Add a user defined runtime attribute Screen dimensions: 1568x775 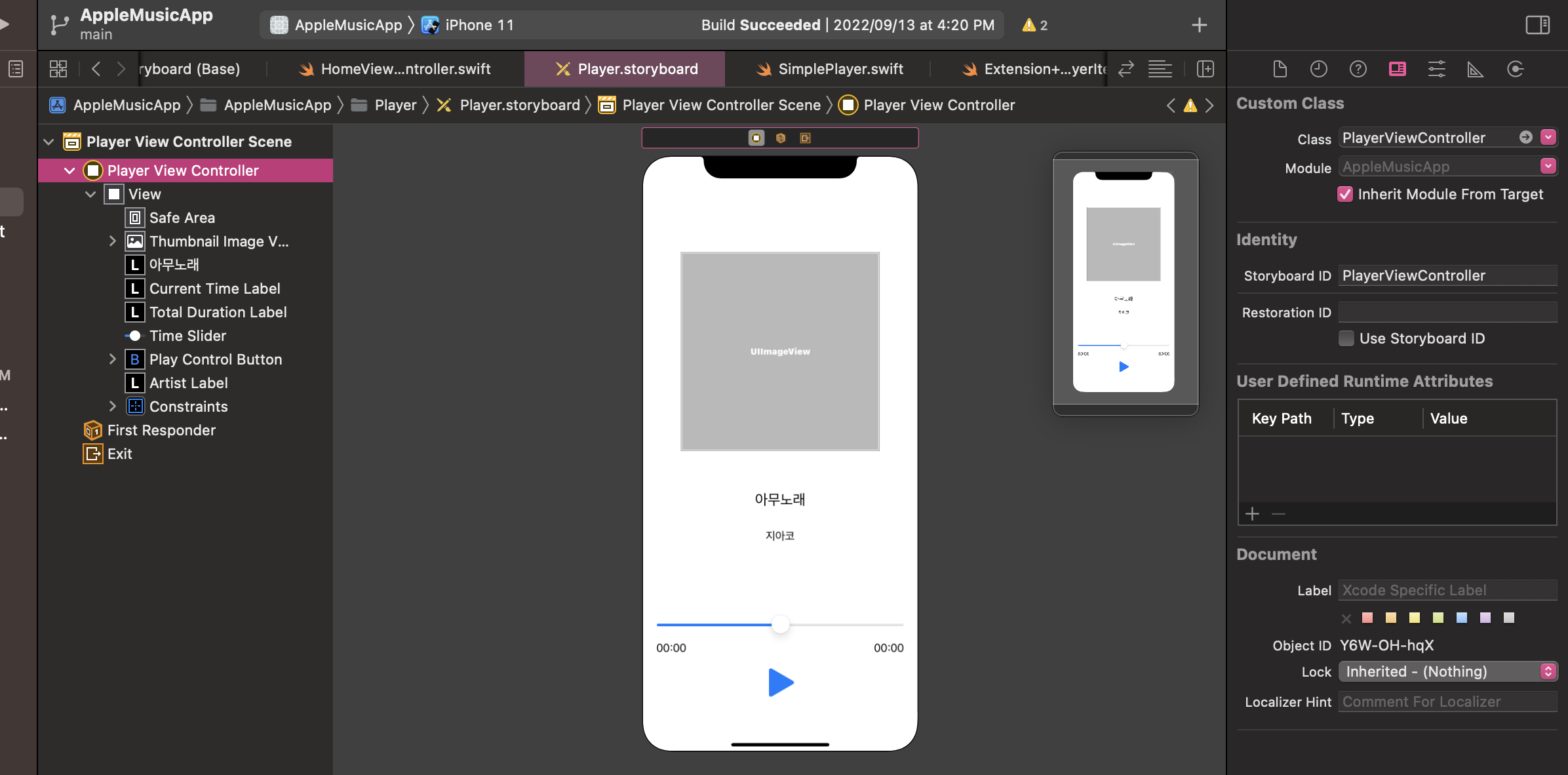pos(1252,514)
